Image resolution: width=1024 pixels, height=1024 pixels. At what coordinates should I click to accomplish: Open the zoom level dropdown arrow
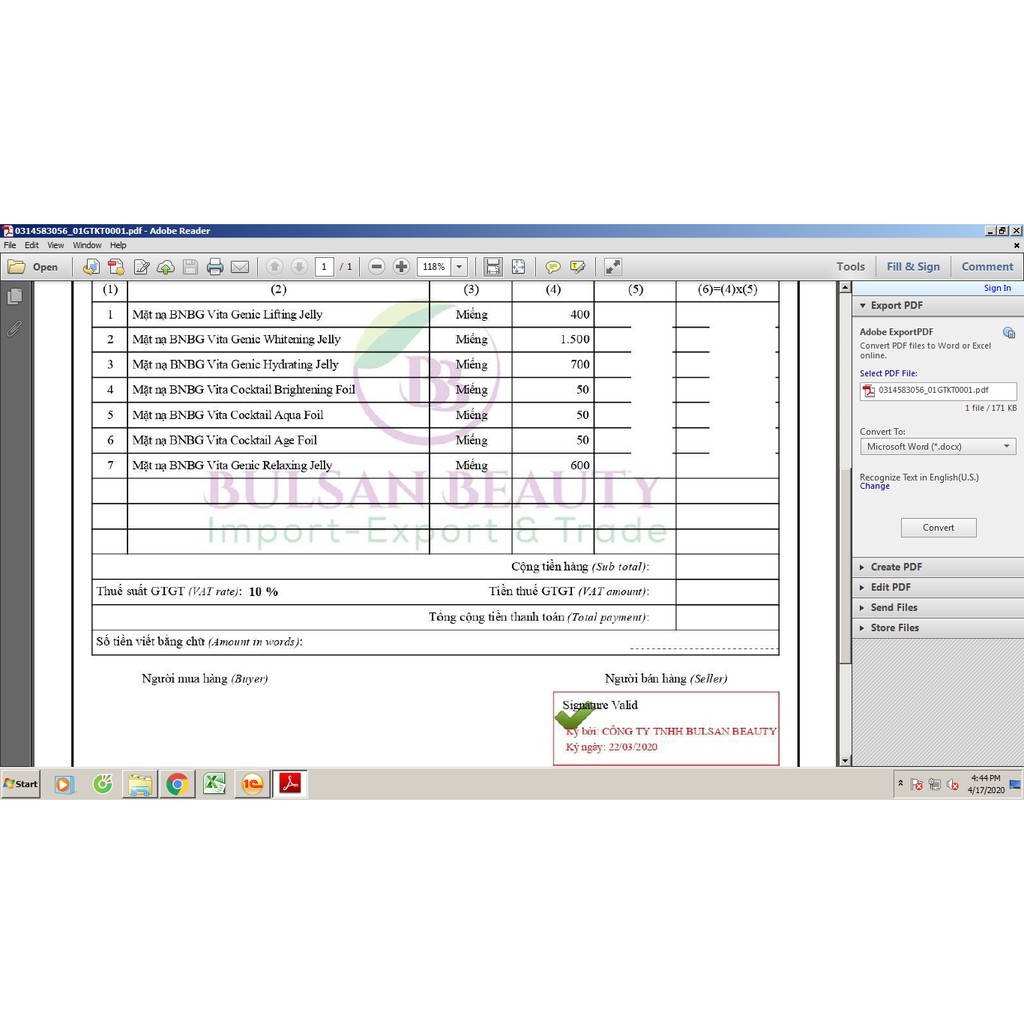(x=459, y=266)
